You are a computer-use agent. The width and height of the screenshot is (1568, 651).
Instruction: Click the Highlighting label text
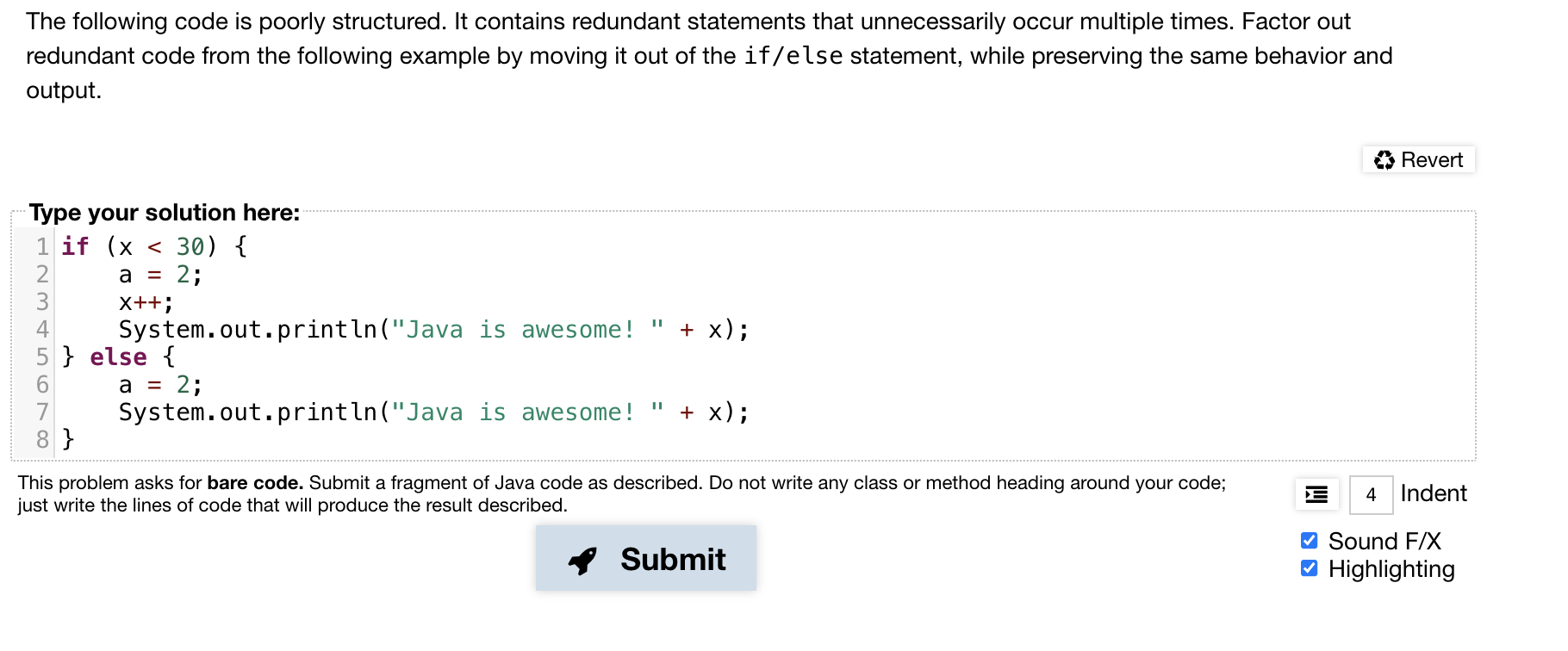tap(1391, 569)
